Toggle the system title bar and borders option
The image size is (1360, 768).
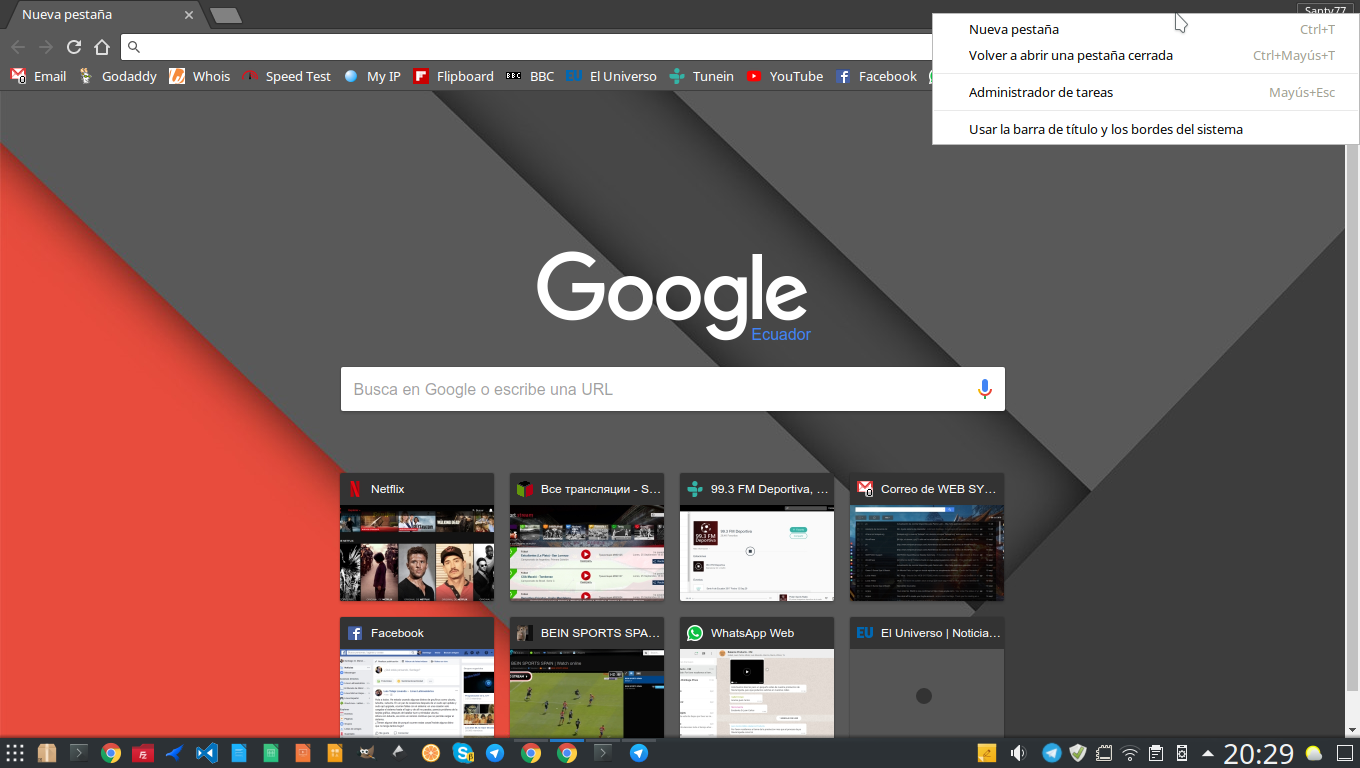coord(1105,129)
